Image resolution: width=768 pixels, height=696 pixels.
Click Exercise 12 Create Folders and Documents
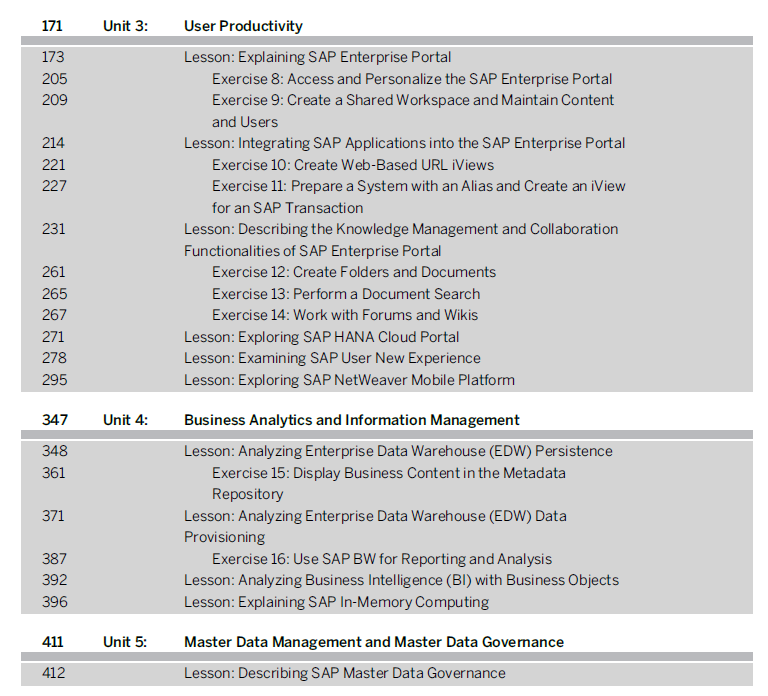(354, 272)
